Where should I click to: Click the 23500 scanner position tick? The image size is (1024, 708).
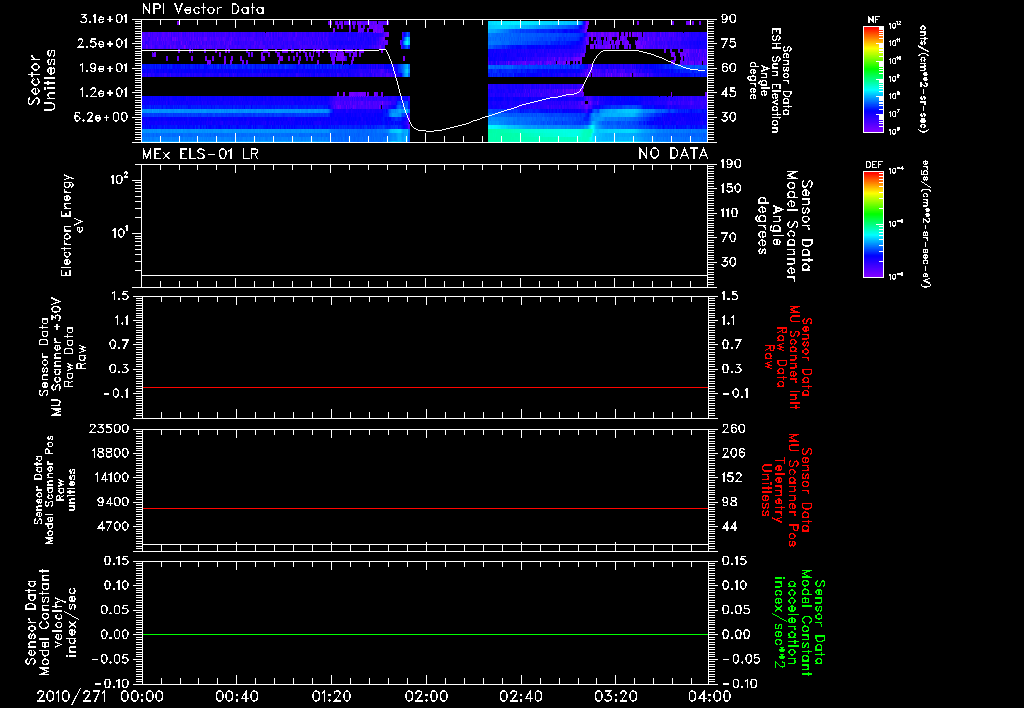click(109, 429)
